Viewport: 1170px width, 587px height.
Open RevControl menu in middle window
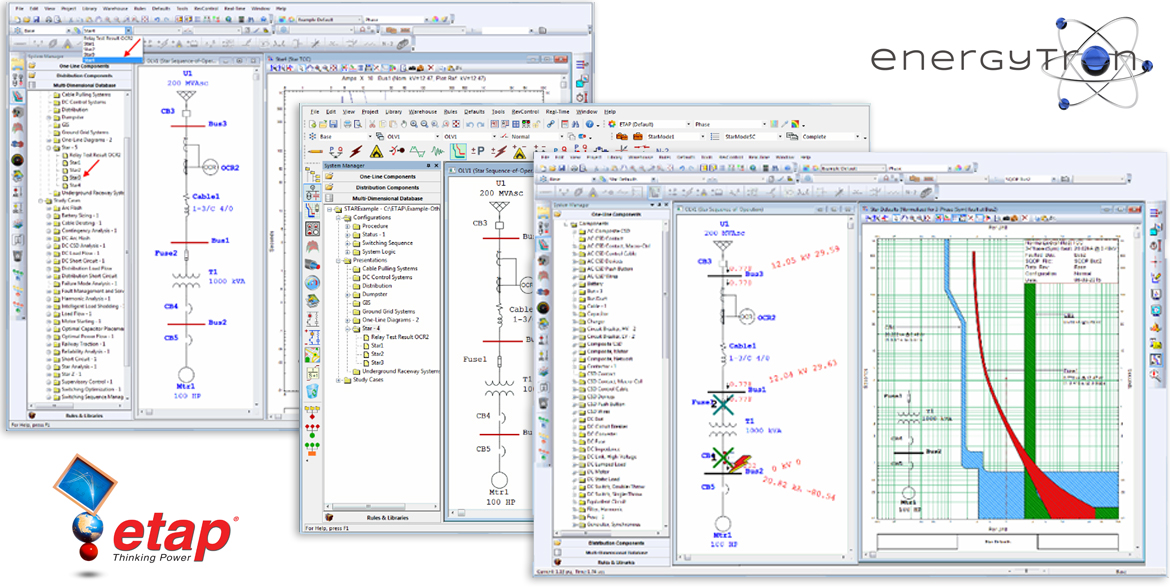[526, 111]
